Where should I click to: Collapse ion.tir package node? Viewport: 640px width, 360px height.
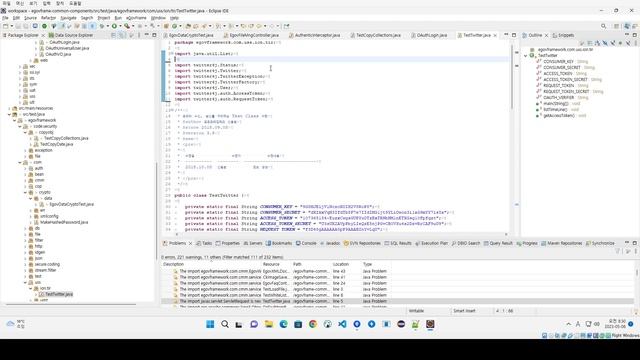30,289
